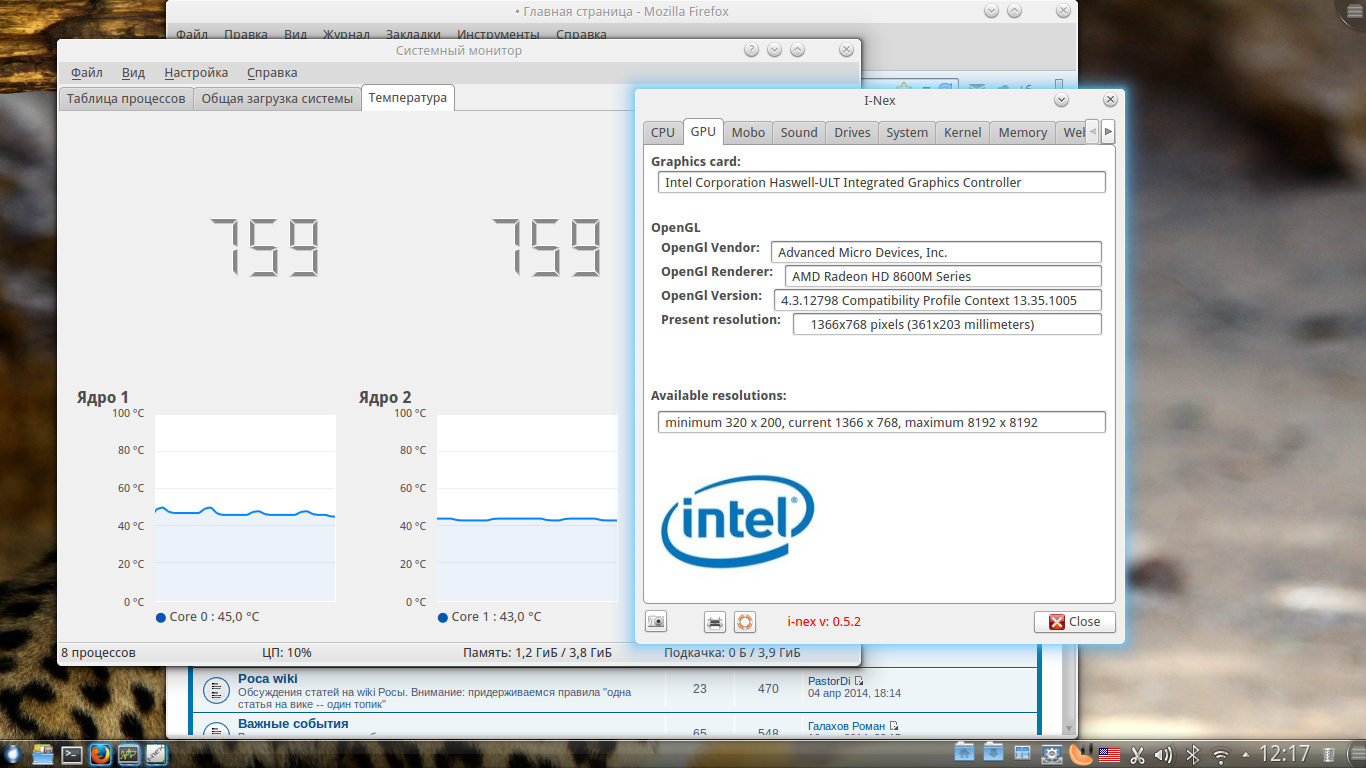Switch to the Общая загрузка системы tab
This screenshot has height=768, width=1366.
point(277,98)
